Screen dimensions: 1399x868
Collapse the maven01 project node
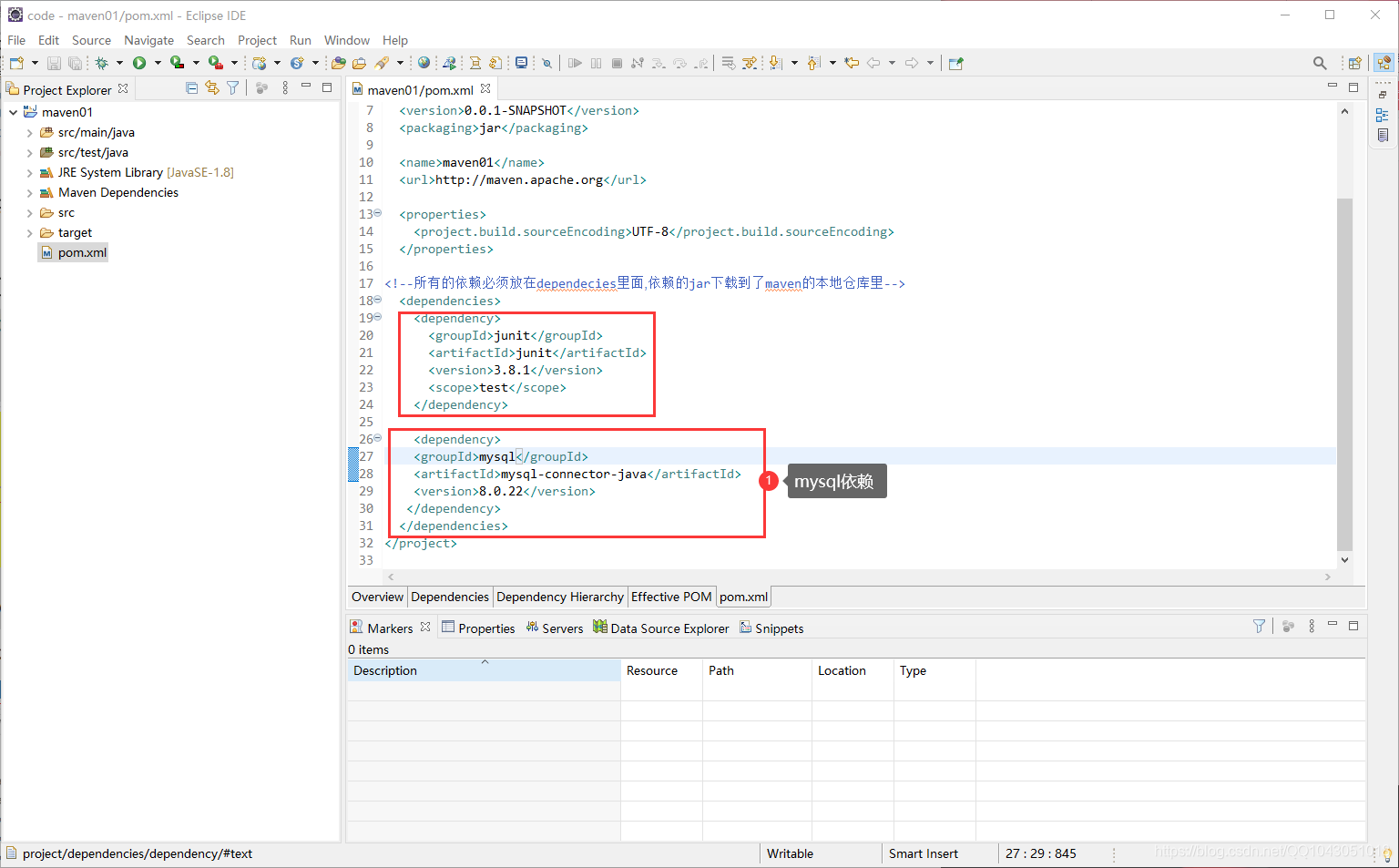coord(13,112)
